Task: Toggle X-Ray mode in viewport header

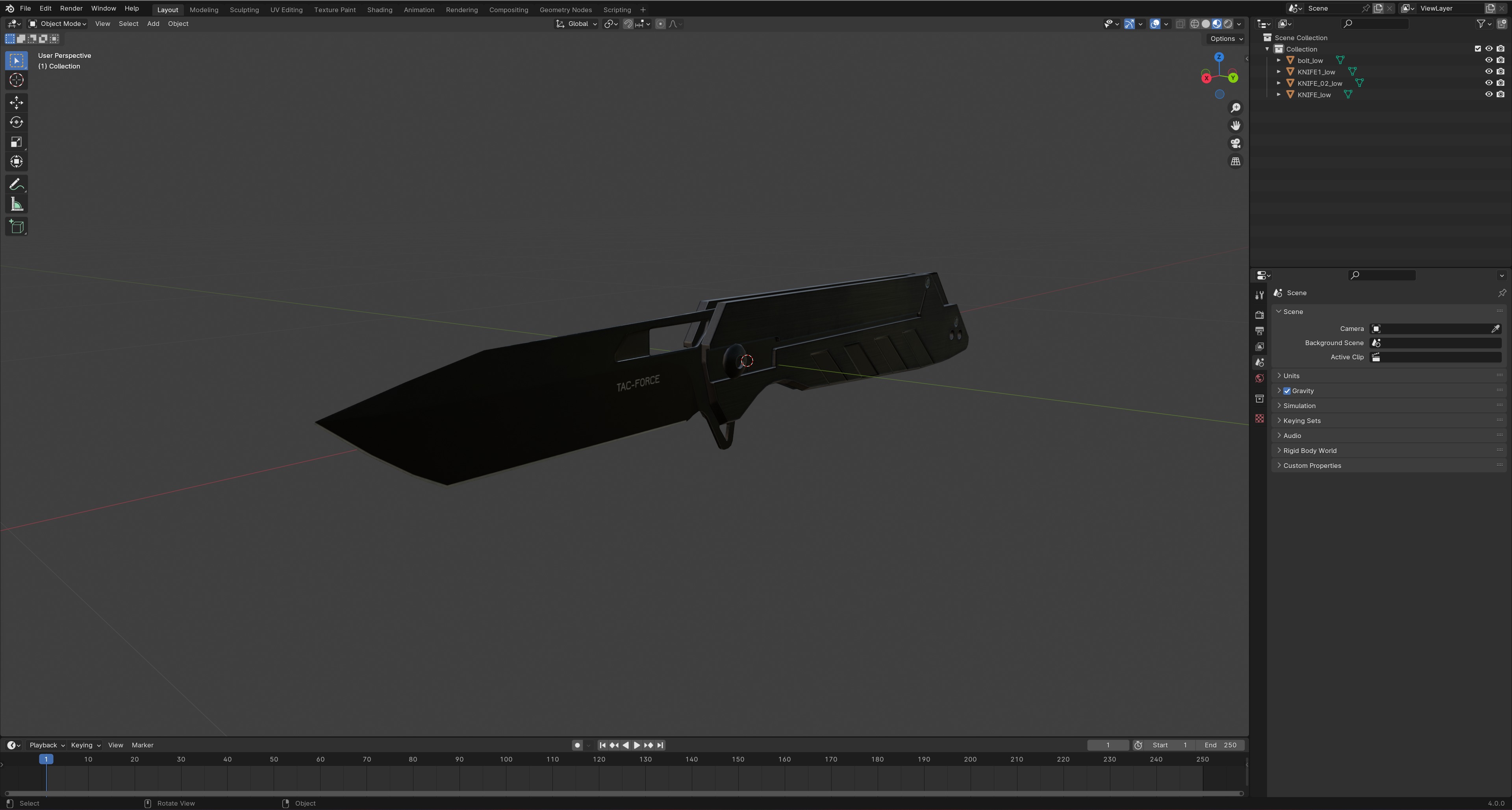Action: (1180, 24)
